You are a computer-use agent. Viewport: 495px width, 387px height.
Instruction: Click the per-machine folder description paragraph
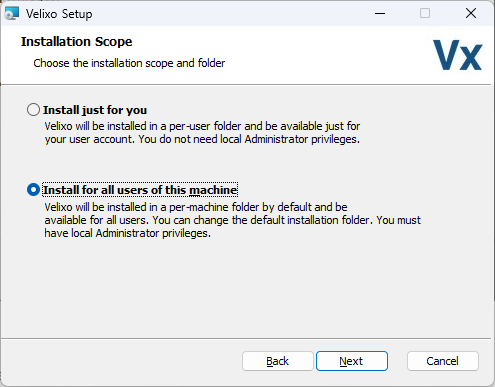coord(233,220)
